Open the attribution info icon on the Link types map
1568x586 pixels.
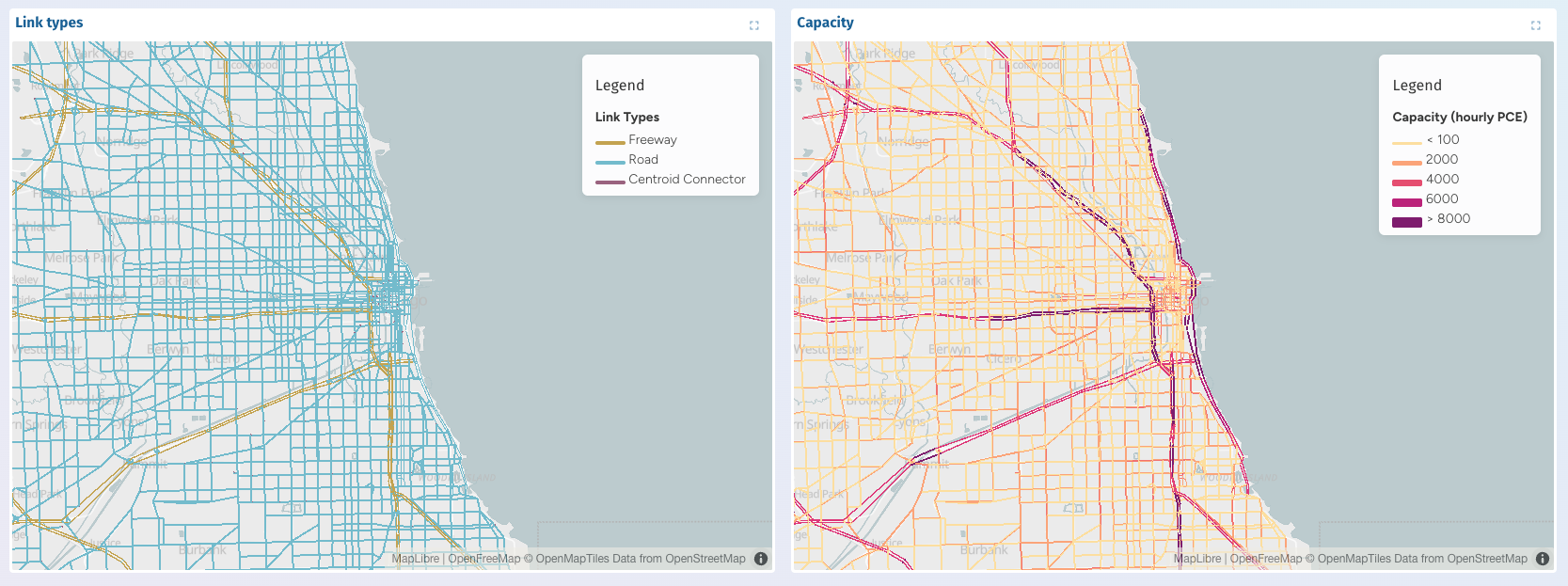[759, 558]
